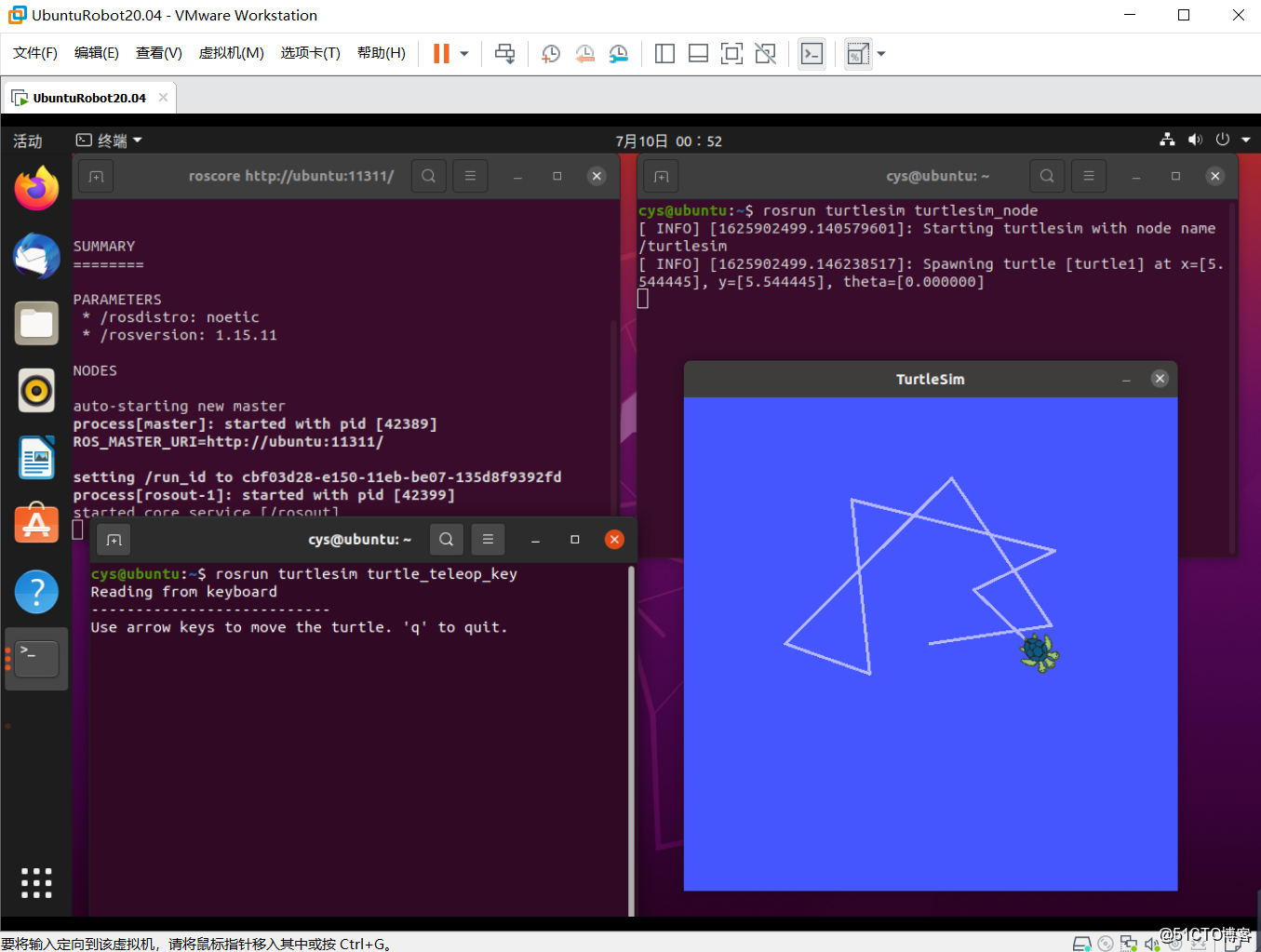
Task: Open the 选项卡(T) menu
Action: tap(311, 53)
